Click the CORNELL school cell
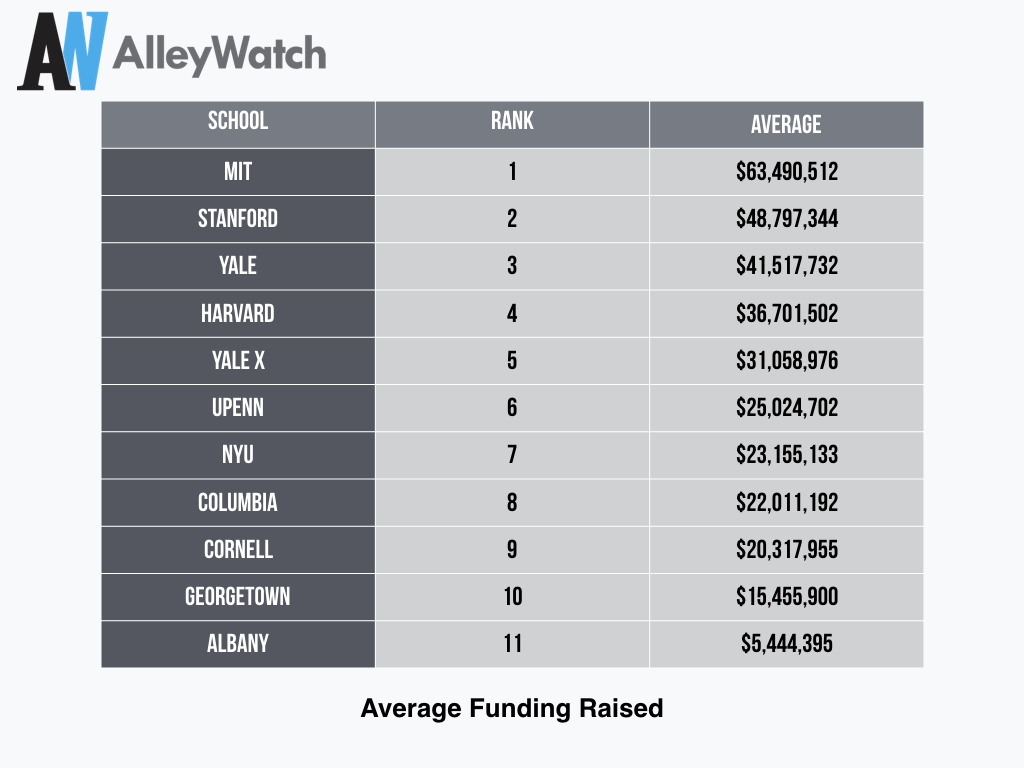Screen dimensions: 1024x768 (238, 549)
